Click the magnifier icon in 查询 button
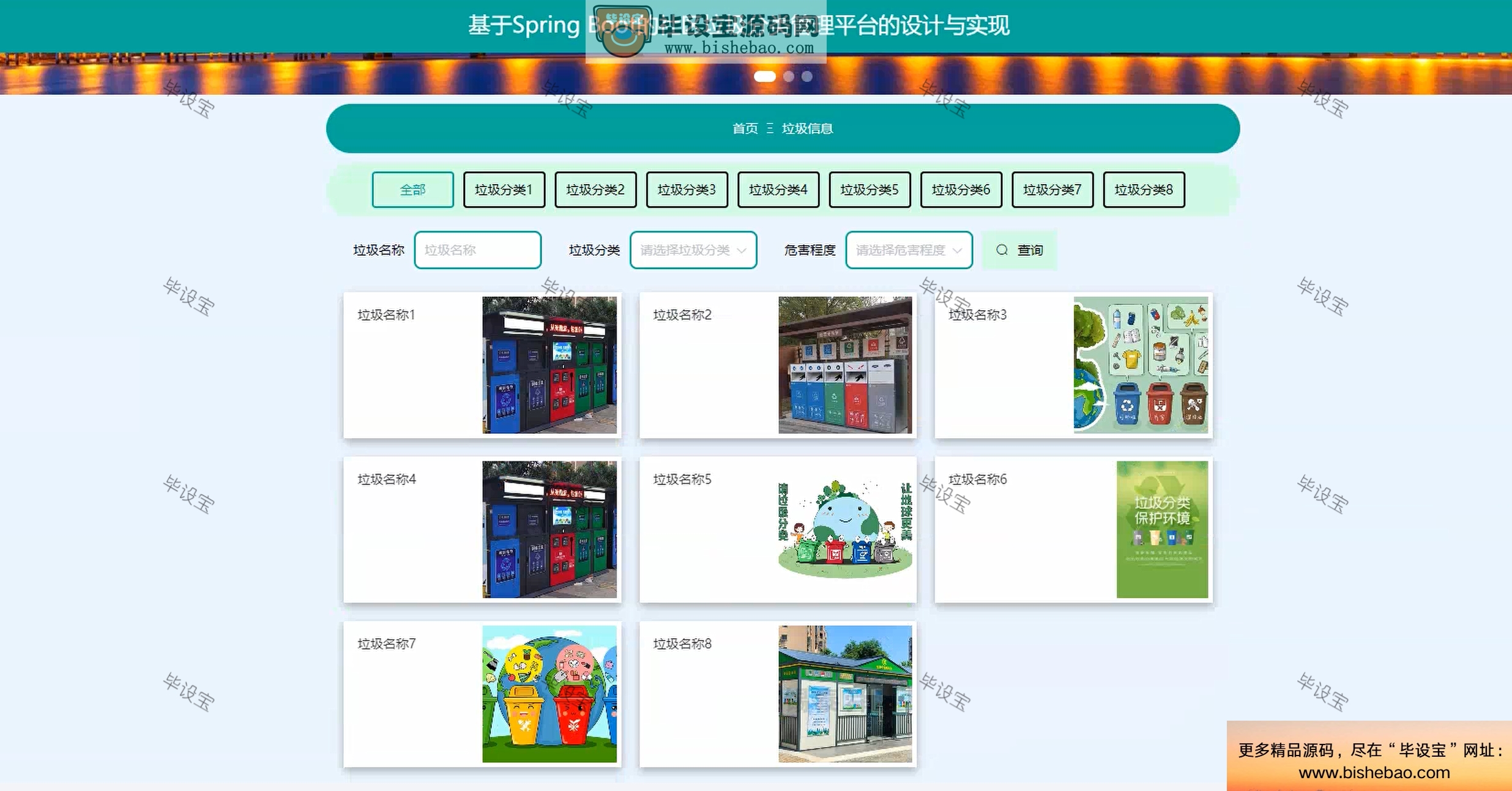The image size is (1512, 791). point(1002,250)
